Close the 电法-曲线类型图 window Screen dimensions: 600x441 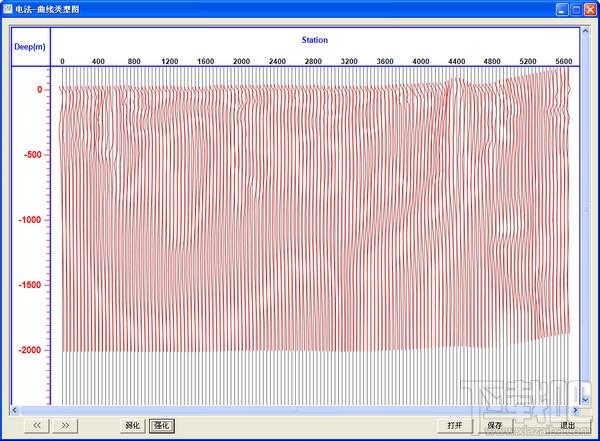[x=590, y=9]
